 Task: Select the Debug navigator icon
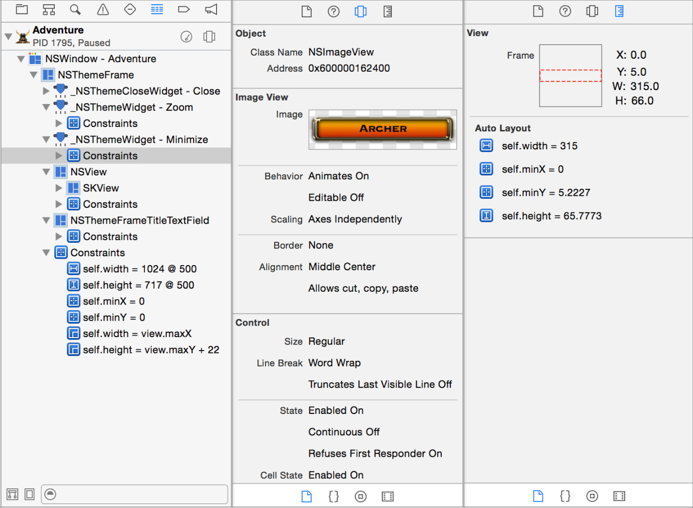pos(157,9)
